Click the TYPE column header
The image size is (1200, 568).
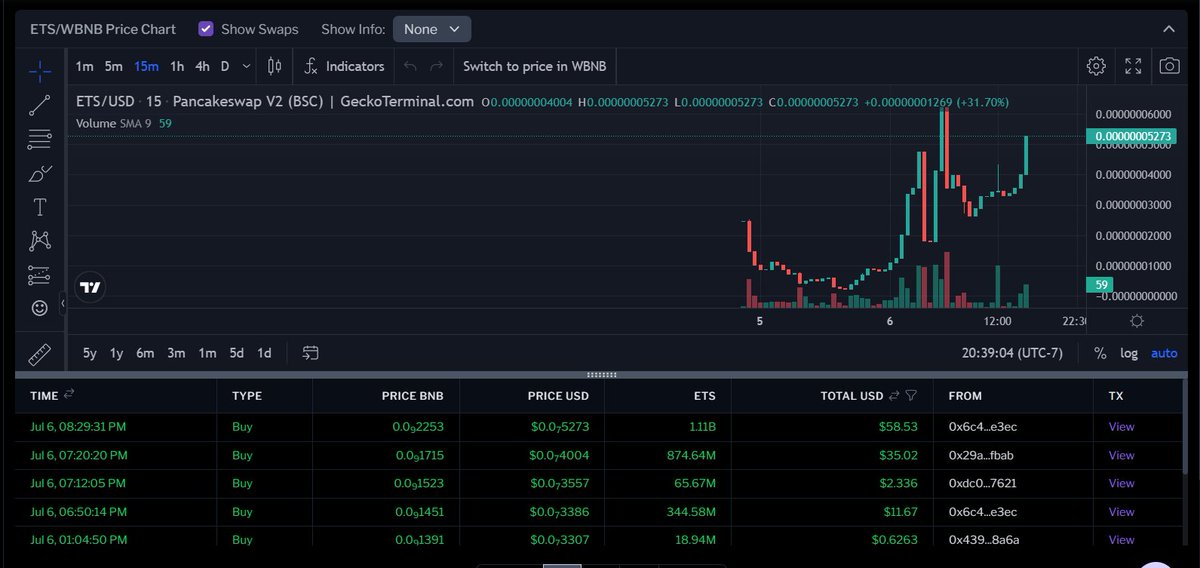247,395
